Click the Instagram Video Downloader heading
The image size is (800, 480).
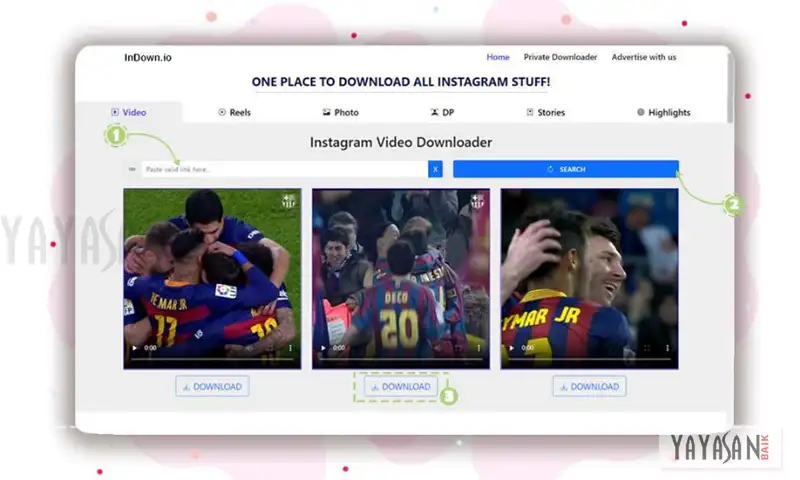401,142
